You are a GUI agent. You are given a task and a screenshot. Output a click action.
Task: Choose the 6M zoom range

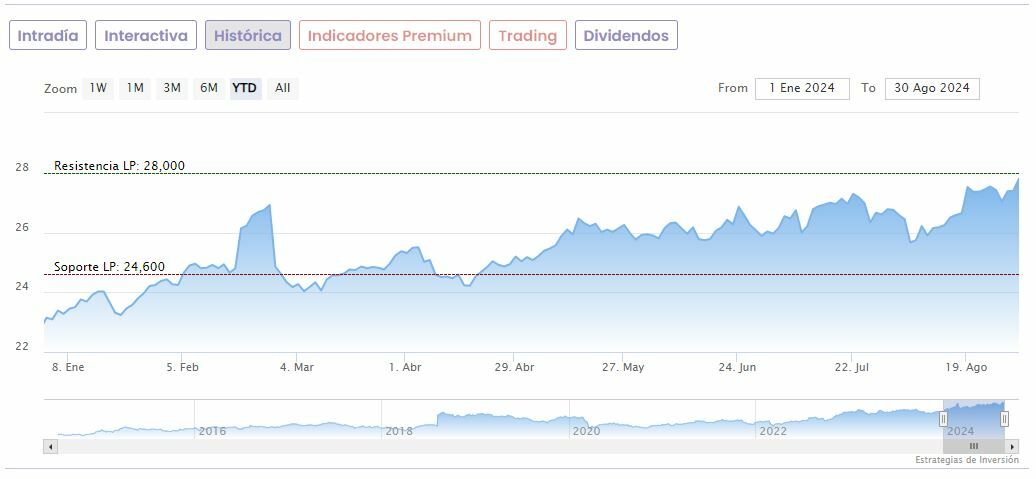coord(208,88)
